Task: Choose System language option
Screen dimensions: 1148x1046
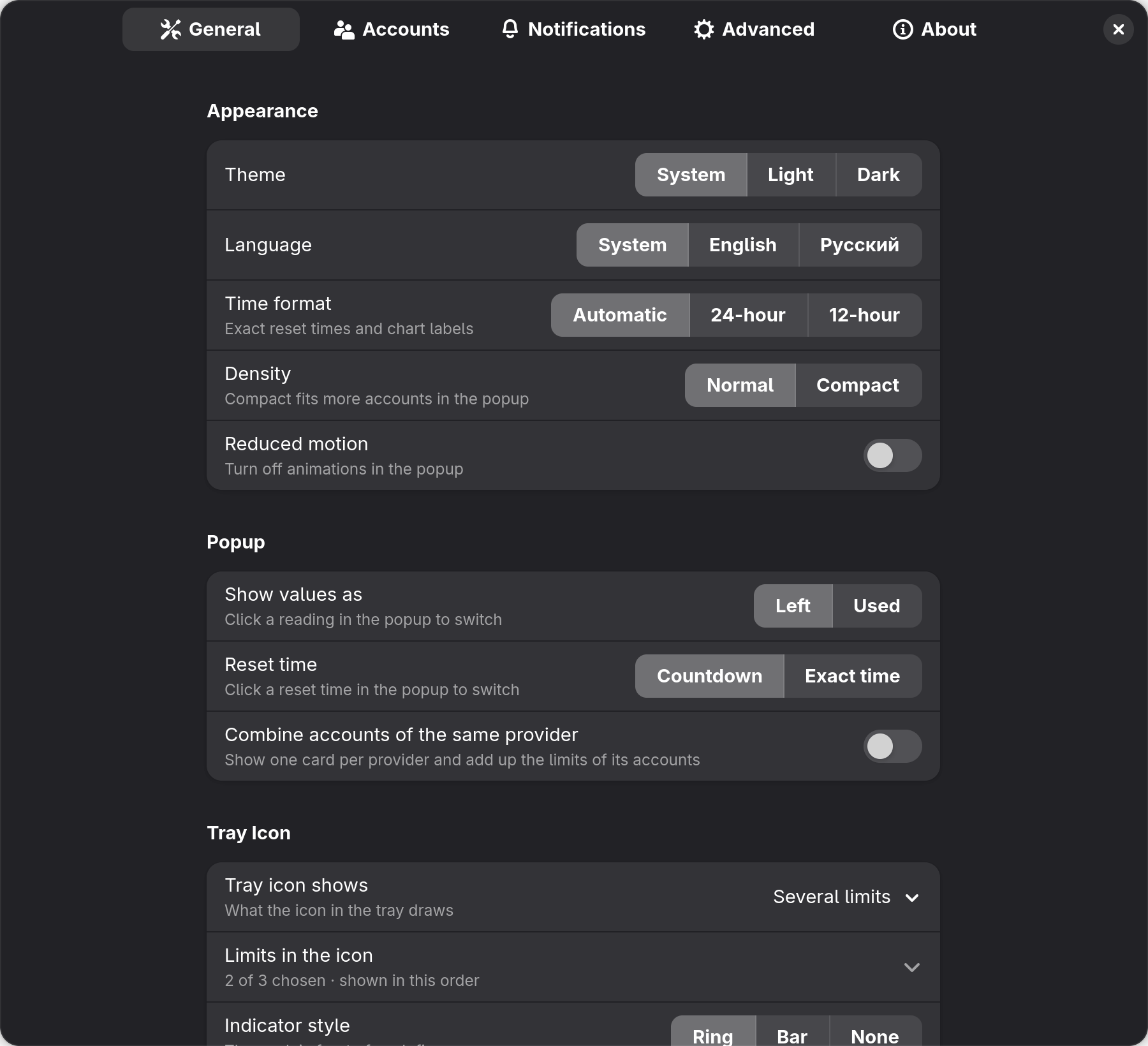Action: click(633, 245)
